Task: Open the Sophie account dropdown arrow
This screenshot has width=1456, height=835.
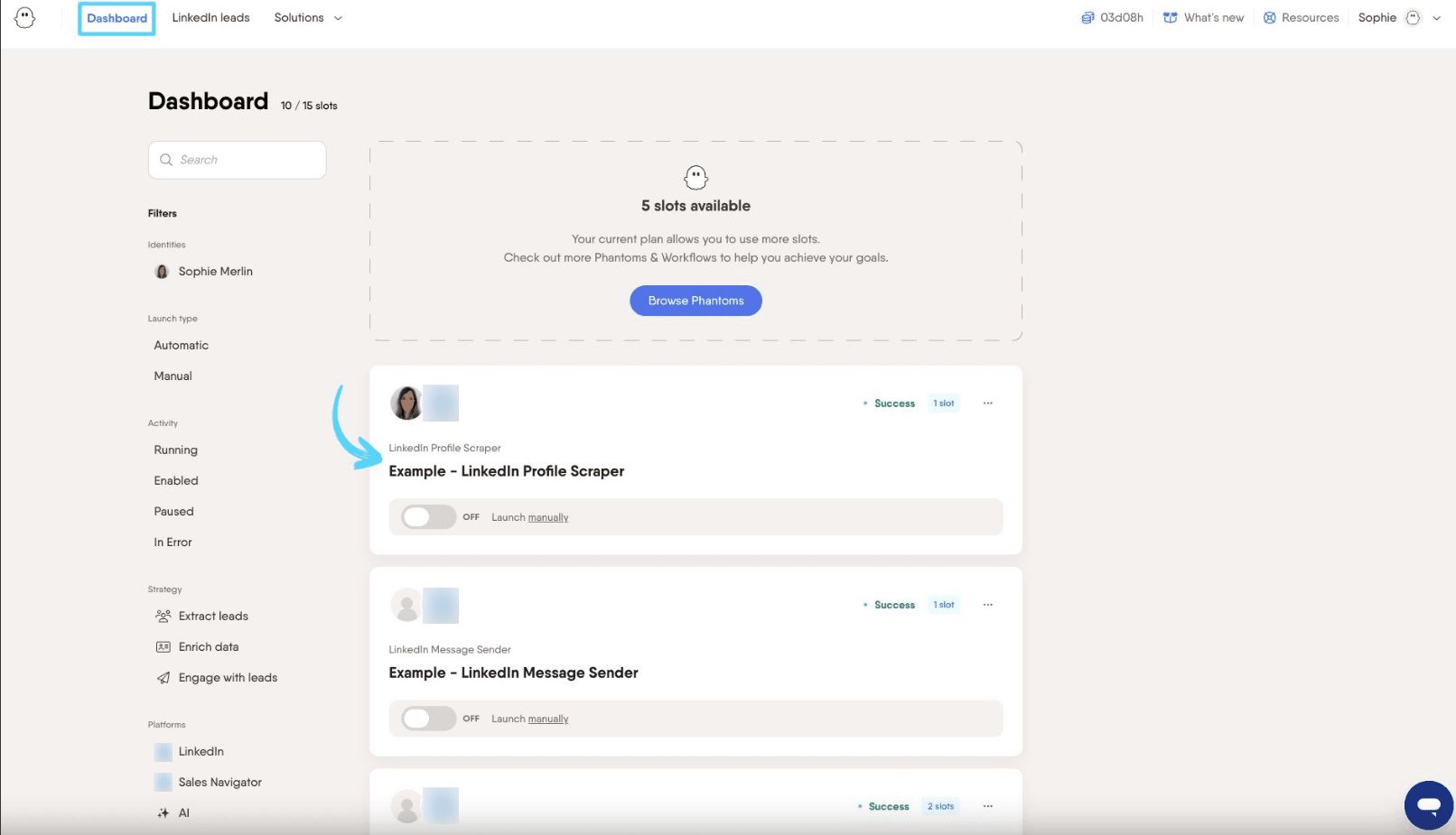Action: (x=1436, y=18)
